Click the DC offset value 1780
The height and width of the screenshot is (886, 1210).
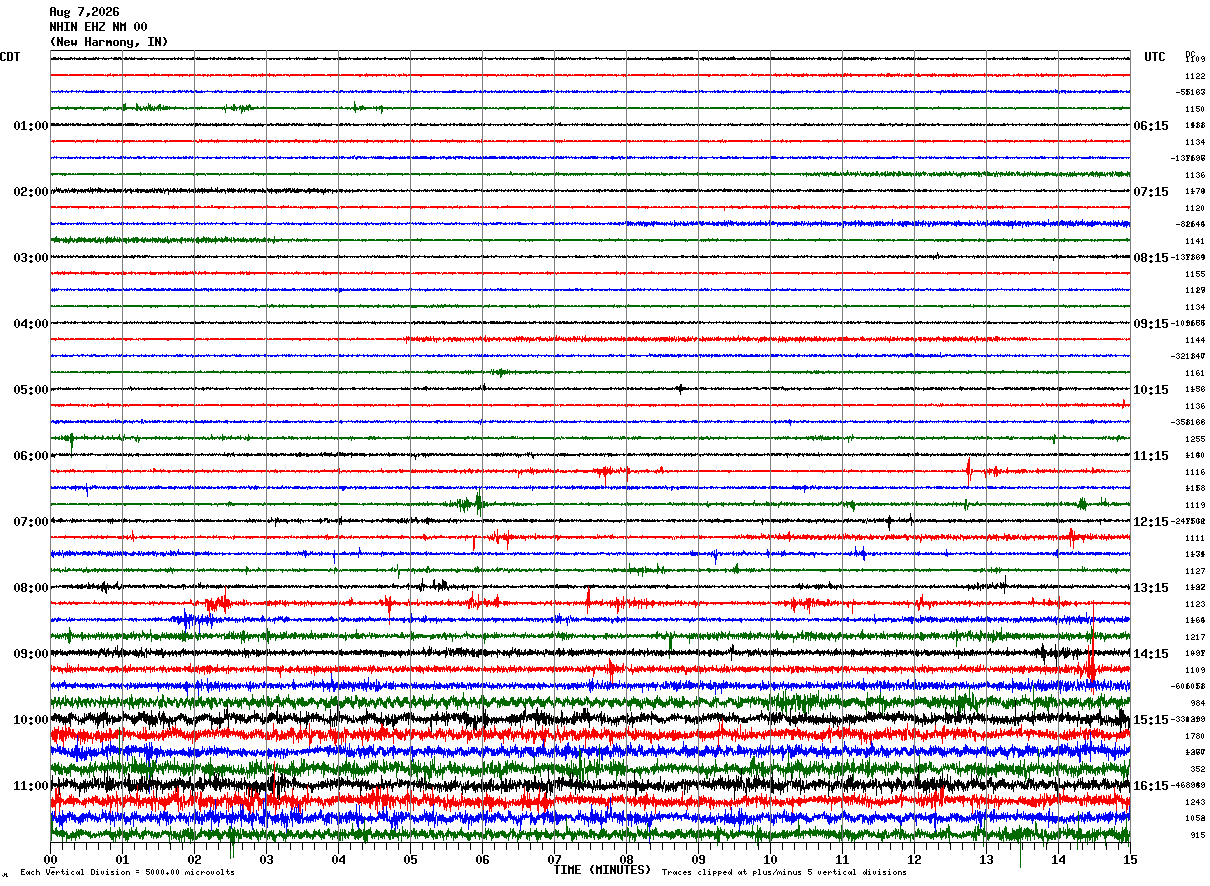coord(1194,736)
